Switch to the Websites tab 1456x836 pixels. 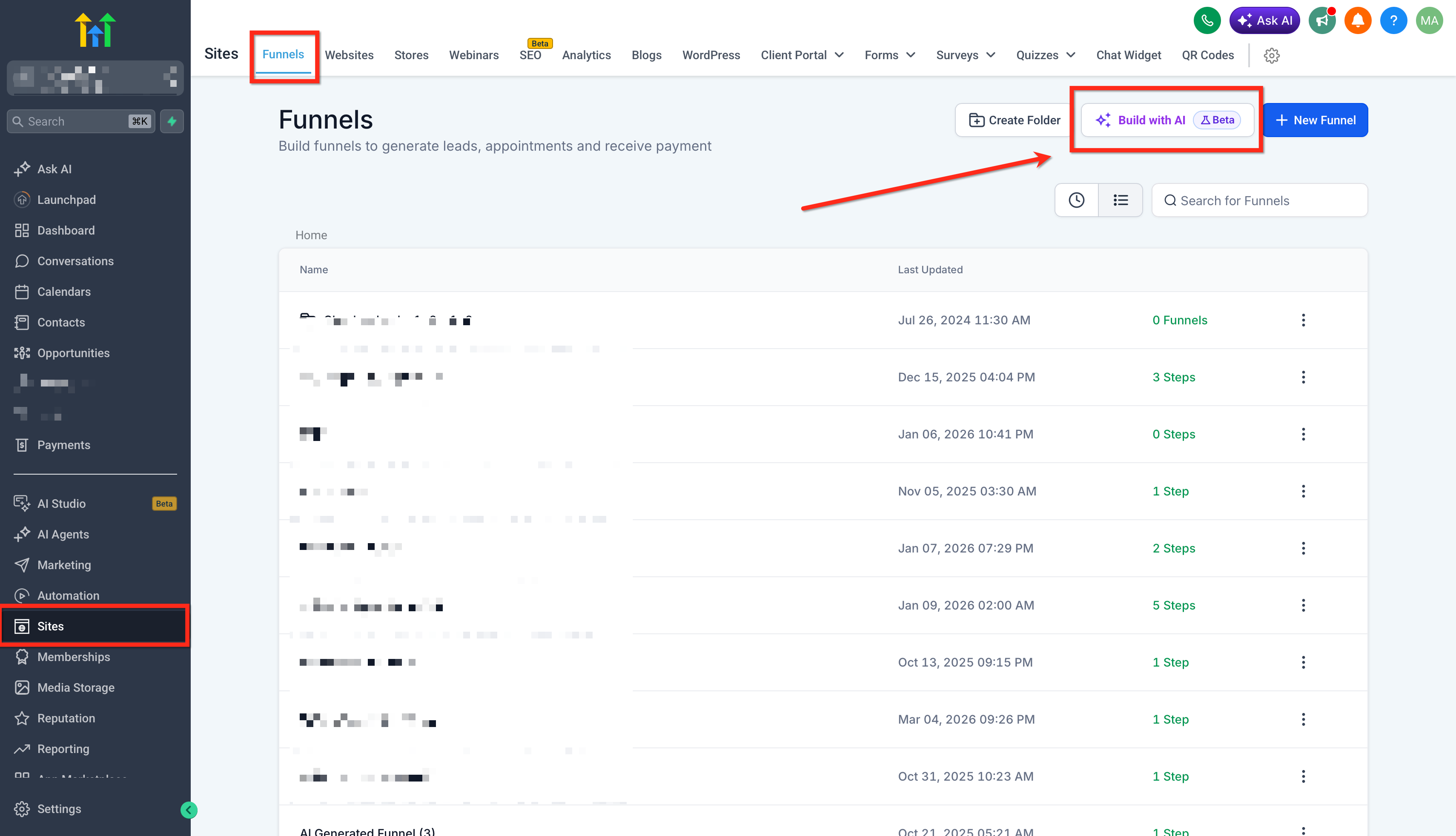349,55
